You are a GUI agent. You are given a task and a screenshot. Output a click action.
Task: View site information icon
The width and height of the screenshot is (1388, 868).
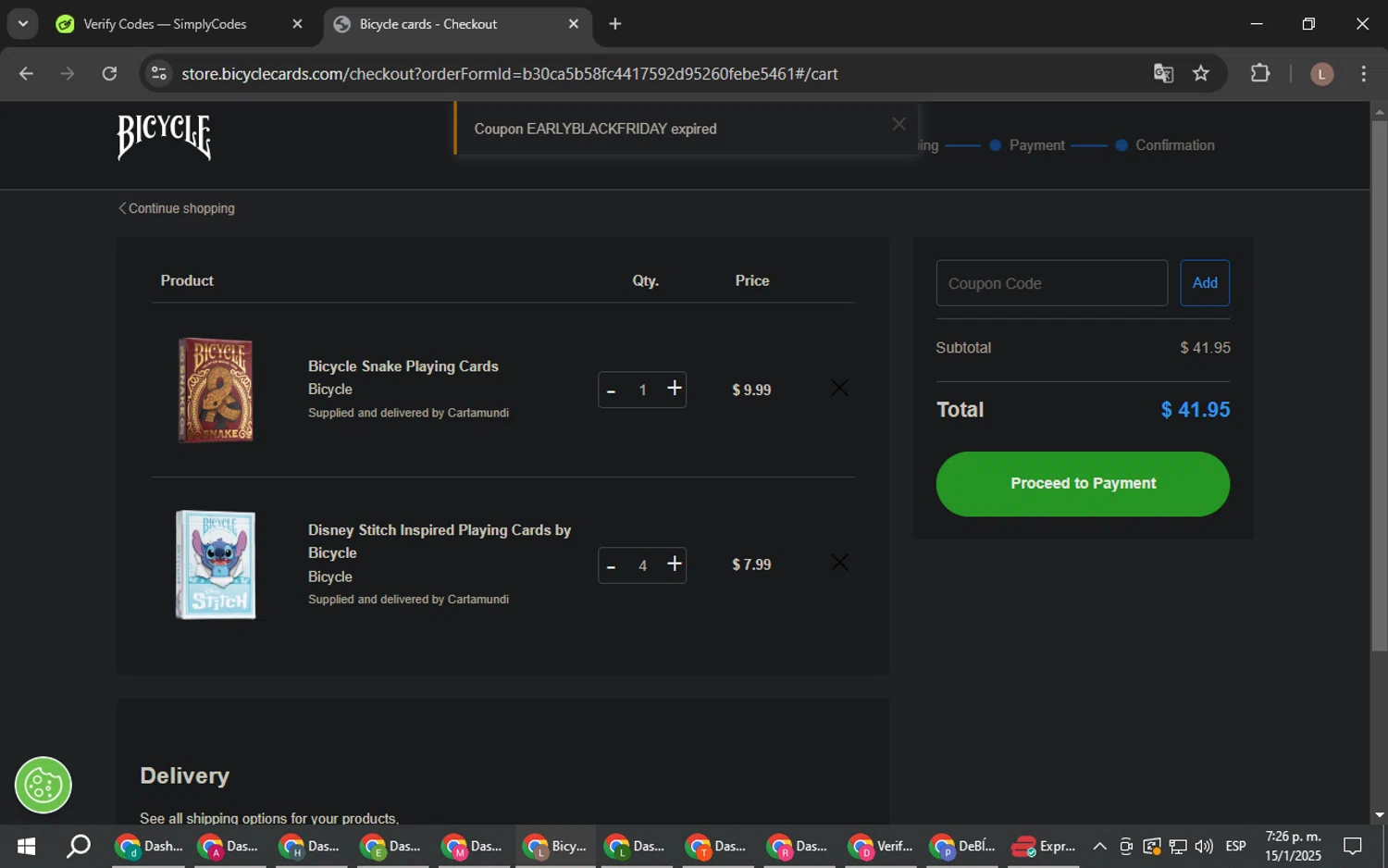point(159,74)
